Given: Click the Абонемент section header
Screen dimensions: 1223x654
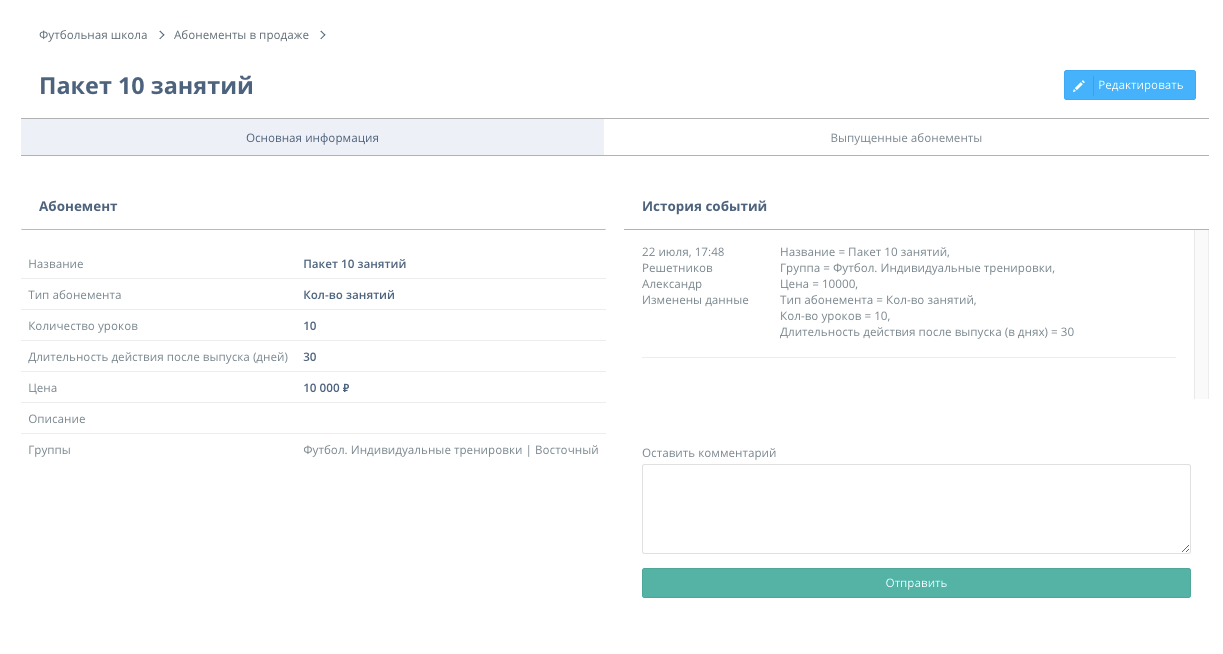Looking at the screenshot, I should [x=78, y=206].
